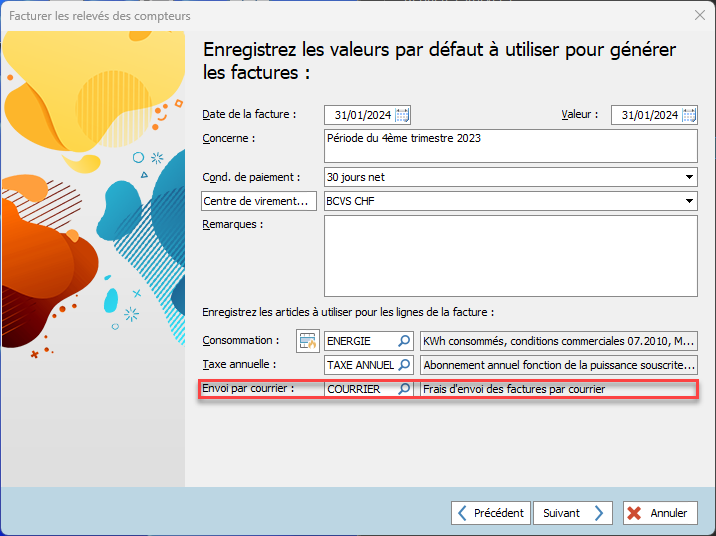Search article using COURRIER magnifier icon
Screen dimensions: 716x536
click(x=404, y=389)
